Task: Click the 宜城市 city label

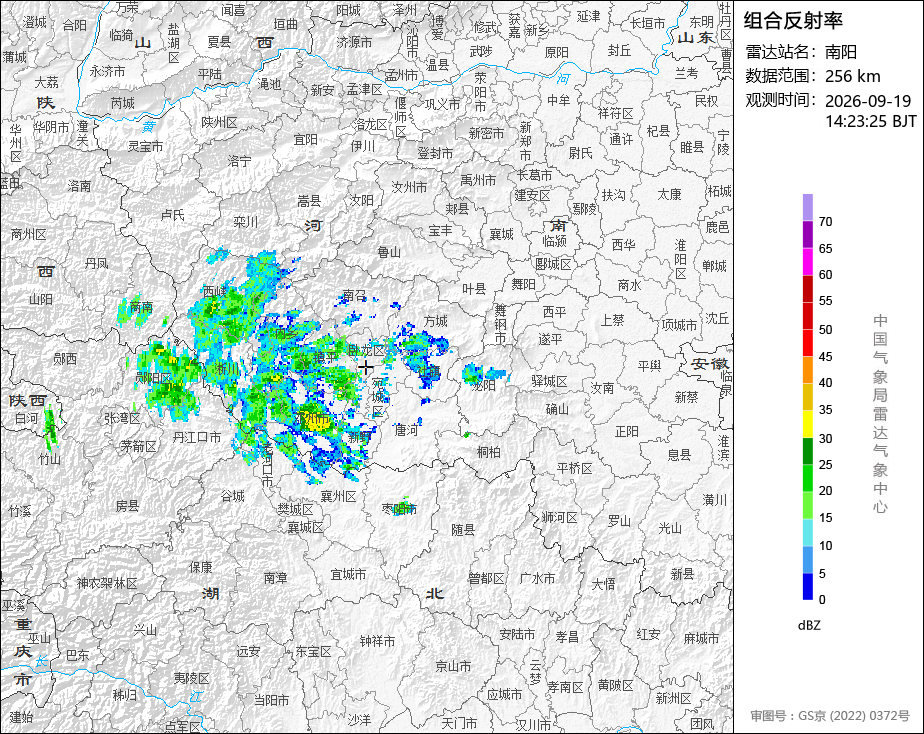Action: (x=348, y=574)
